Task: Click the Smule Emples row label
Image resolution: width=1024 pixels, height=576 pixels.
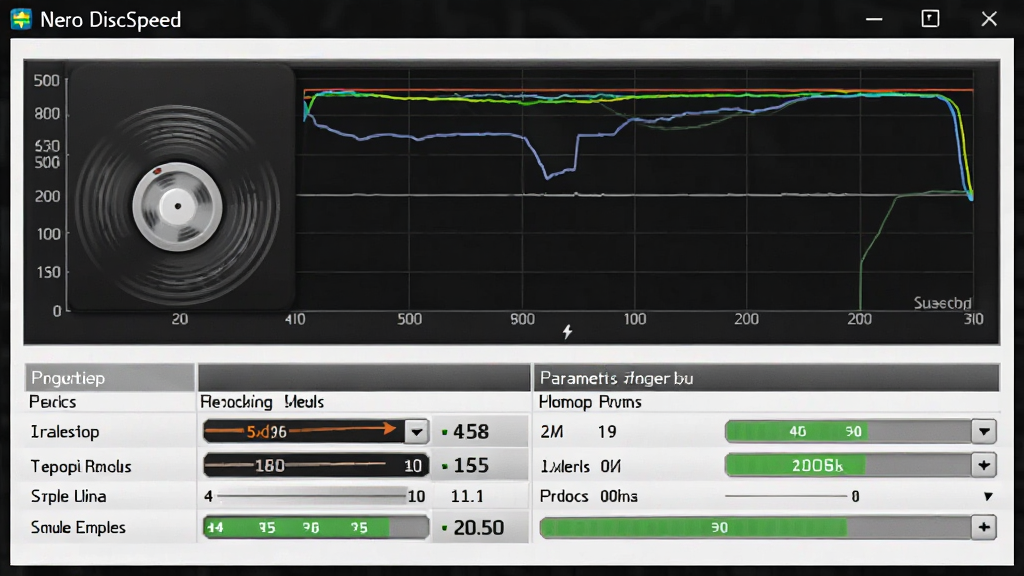Action: (x=78, y=528)
